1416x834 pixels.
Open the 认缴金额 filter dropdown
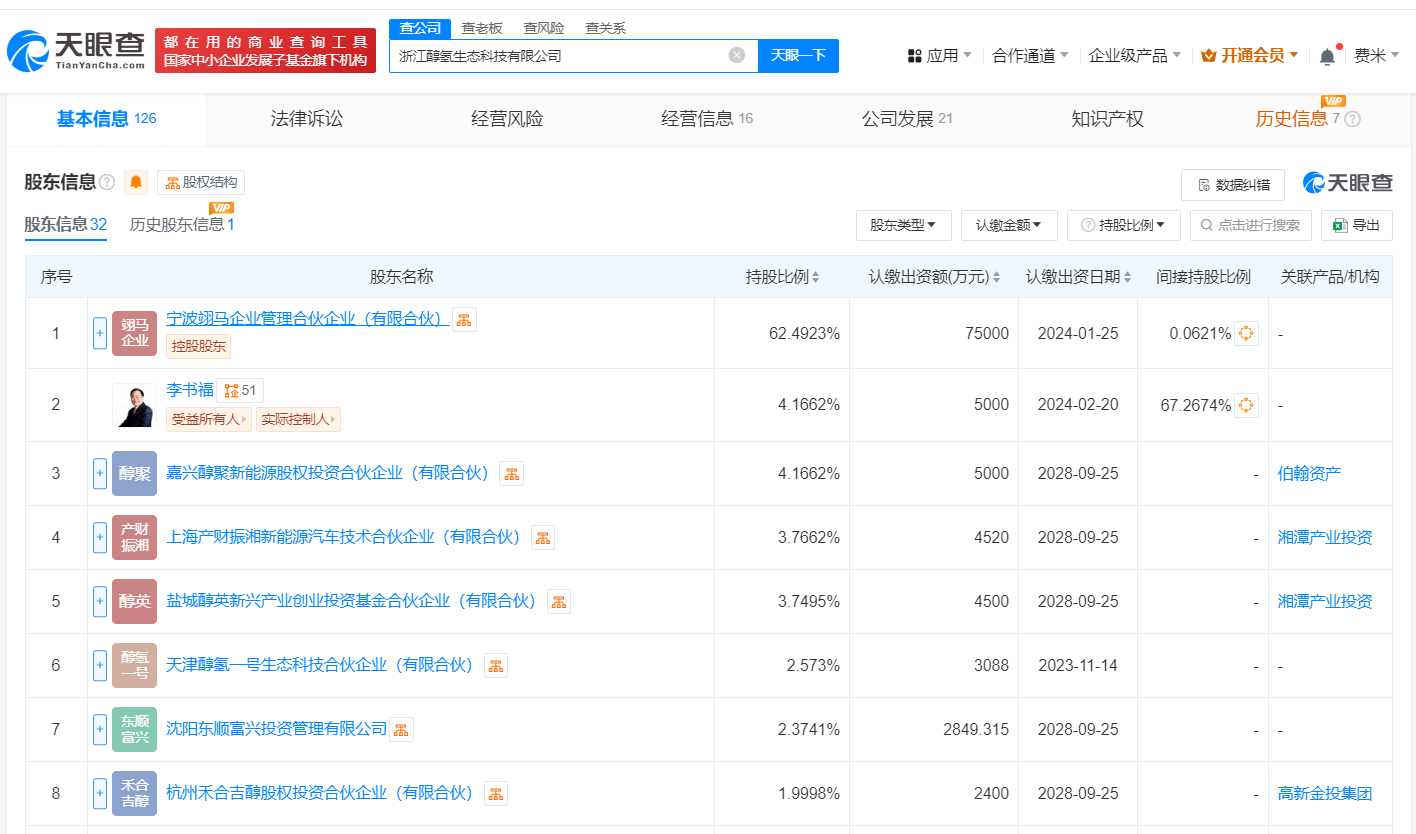coord(1009,225)
